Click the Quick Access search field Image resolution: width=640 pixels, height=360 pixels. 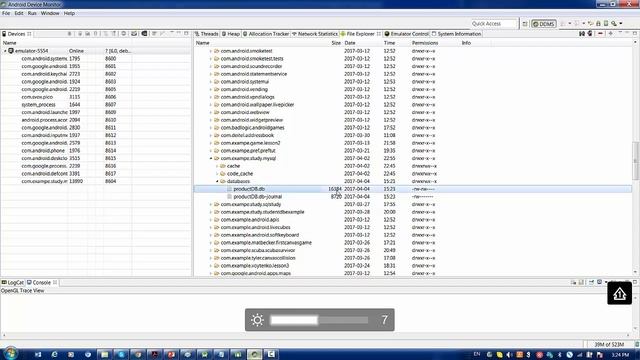click(x=493, y=24)
